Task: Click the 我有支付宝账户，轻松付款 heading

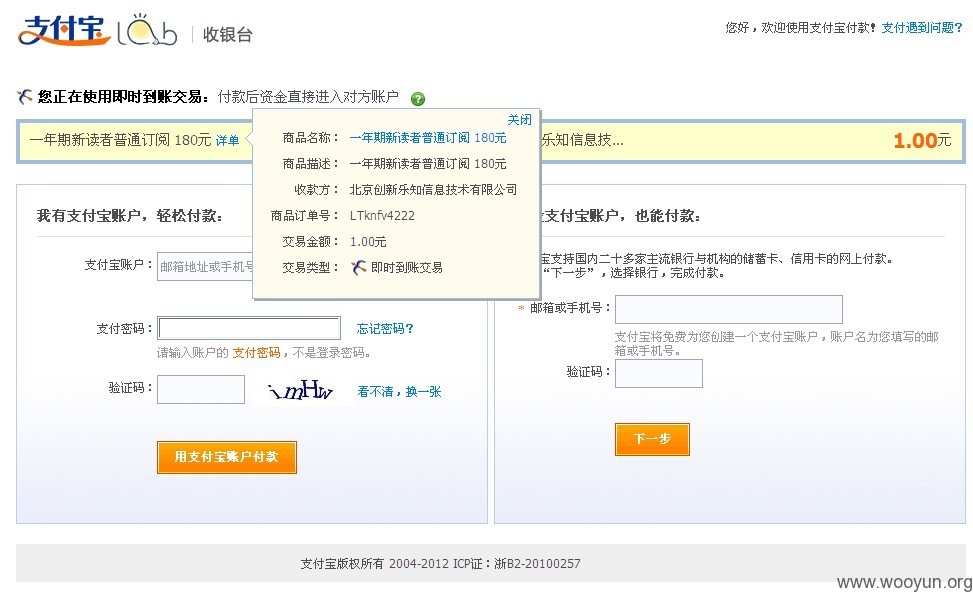Action: click(130, 216)
